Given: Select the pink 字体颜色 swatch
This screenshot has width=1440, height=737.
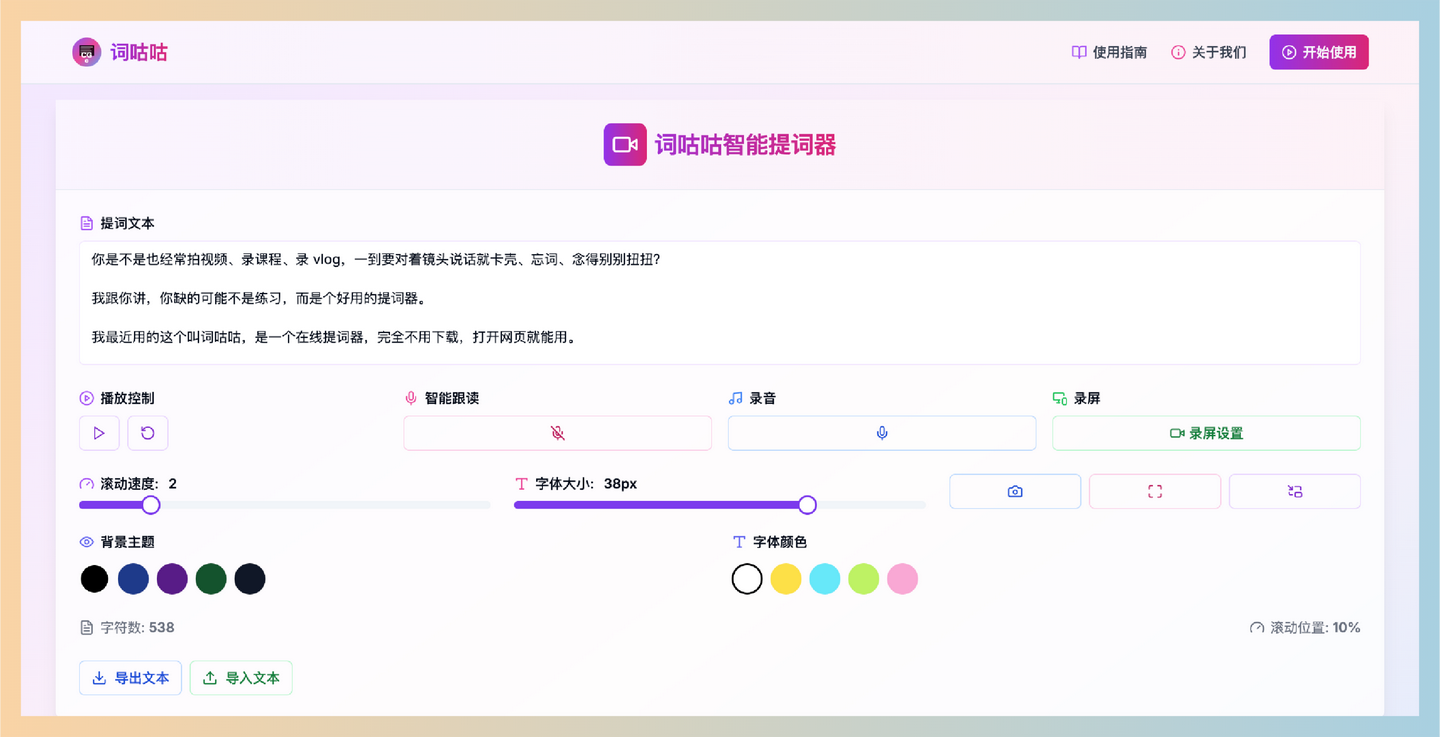Looking at the screenshot, I should pos(902,578).
